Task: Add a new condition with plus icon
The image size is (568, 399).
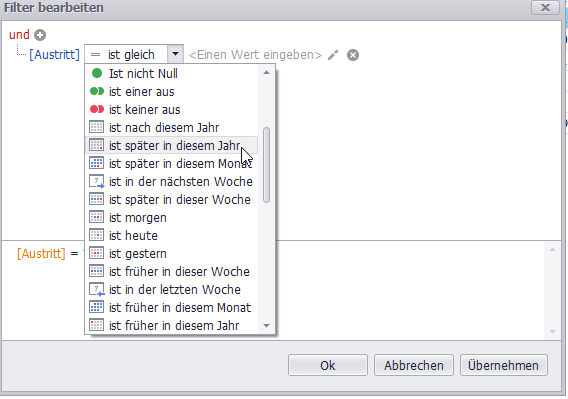Action: tap(40, 35)
